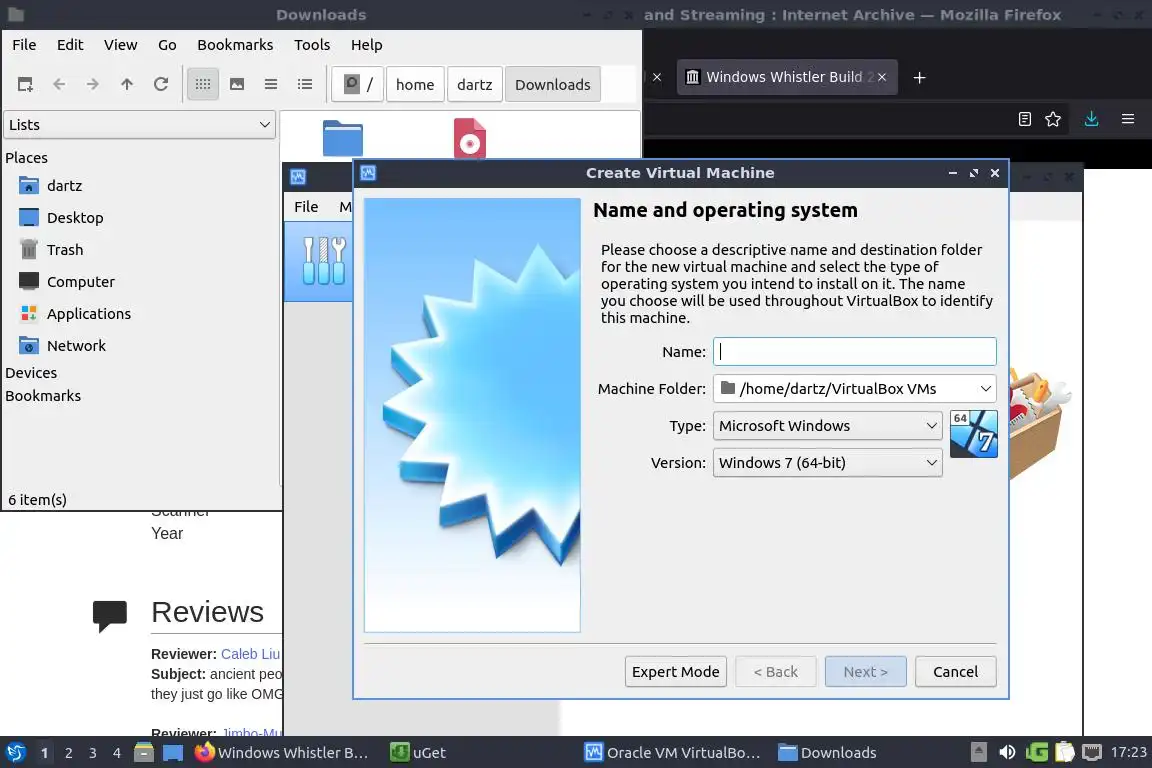
Task: Open the Help menu in file manager
Action: tap(367, 45)
